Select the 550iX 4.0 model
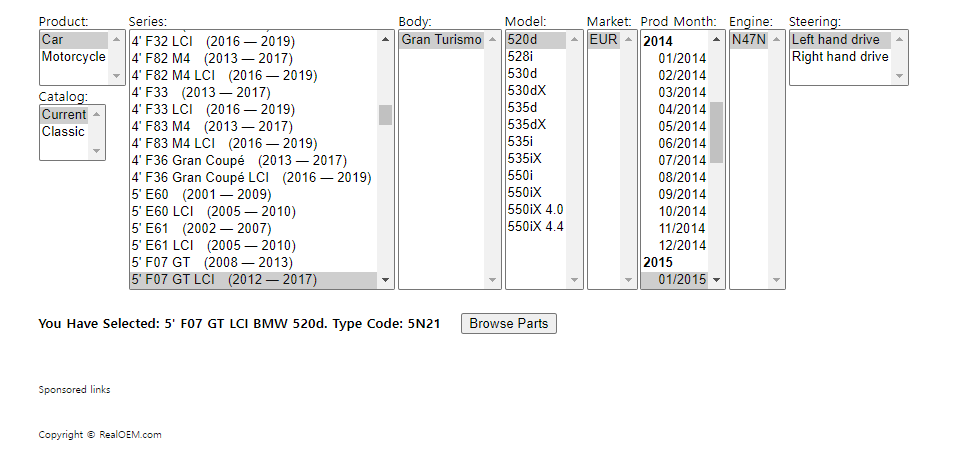The image size is (976, 473). [x=536, y=210]
